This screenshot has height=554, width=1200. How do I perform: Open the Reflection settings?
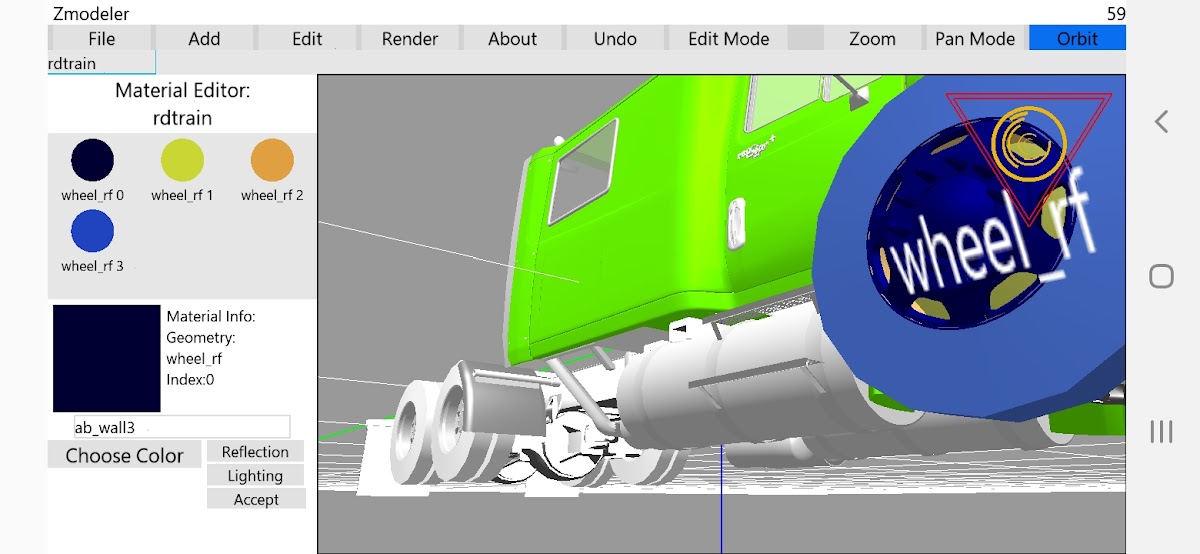point(255,452)
